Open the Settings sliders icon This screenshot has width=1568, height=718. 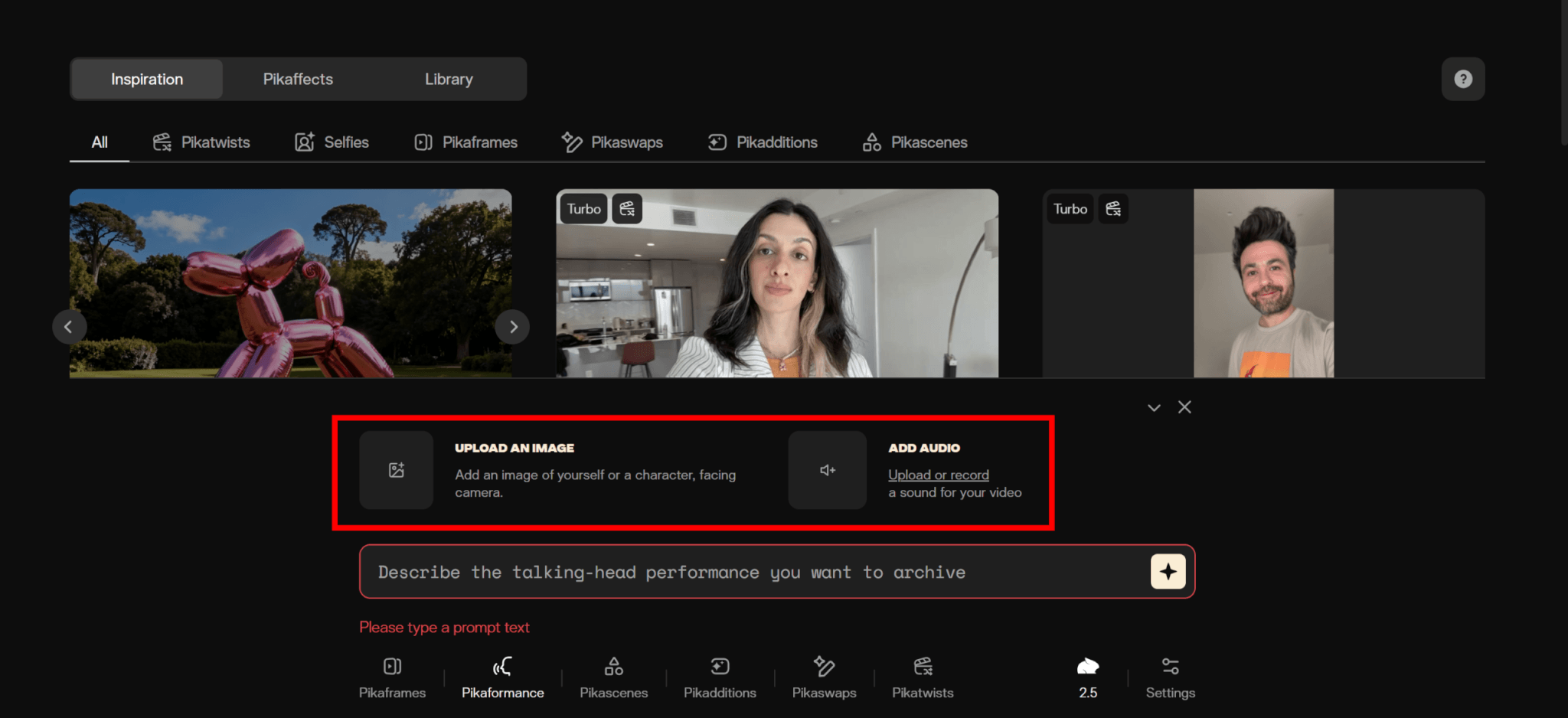pyautogui.click(x=1170, y=678)
